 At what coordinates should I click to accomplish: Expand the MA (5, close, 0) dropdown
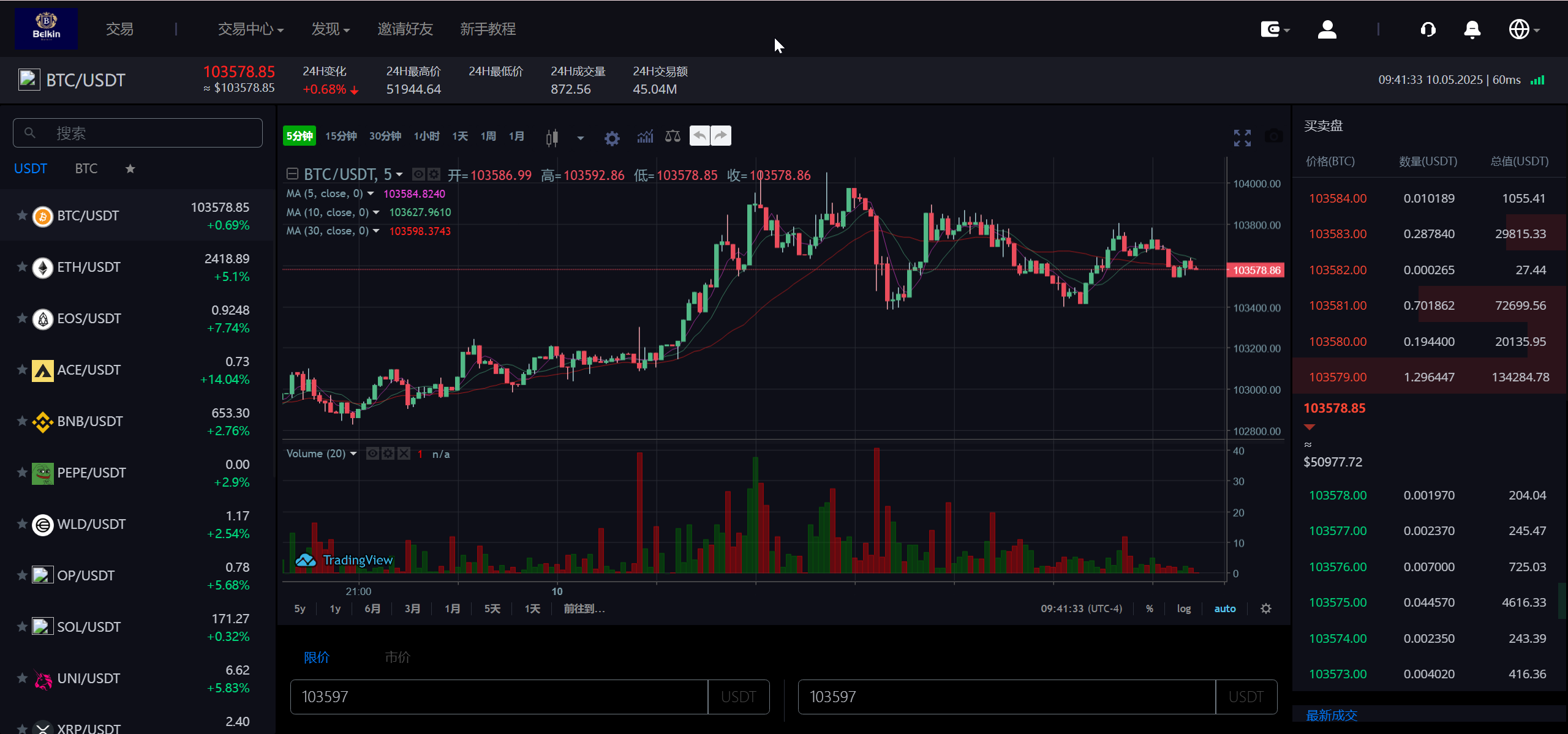pyautogui.click(x=371, y=193)
